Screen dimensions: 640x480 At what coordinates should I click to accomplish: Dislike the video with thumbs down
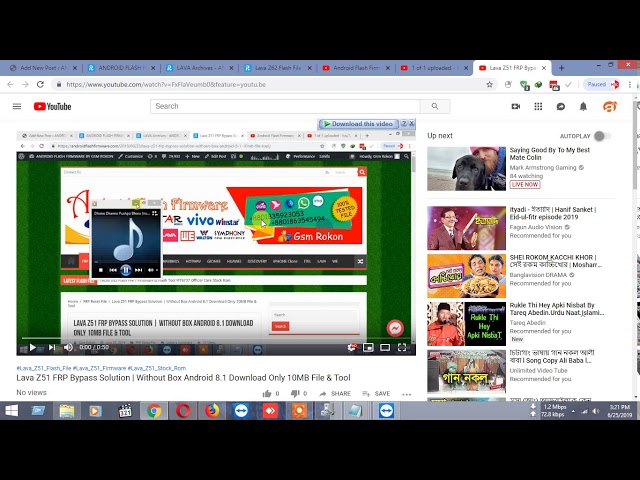295,393
